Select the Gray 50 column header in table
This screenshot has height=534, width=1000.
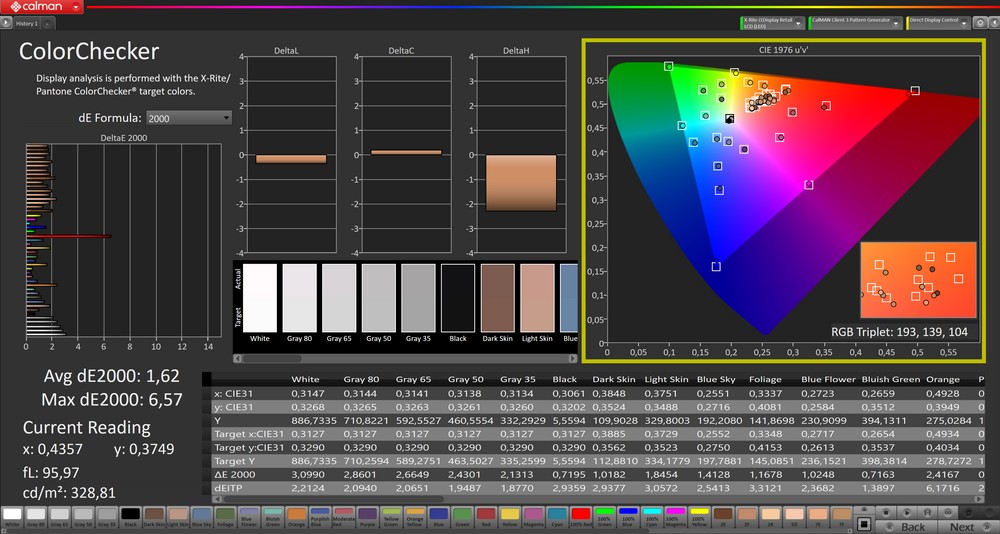[x=465, y=380]
